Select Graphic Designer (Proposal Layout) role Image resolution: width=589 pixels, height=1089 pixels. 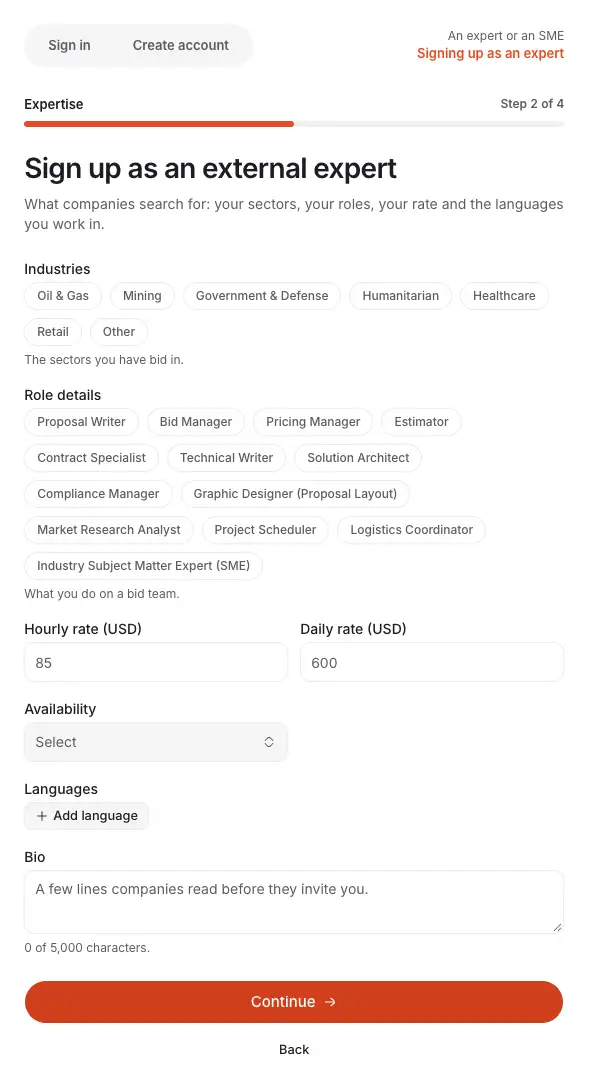295,494
